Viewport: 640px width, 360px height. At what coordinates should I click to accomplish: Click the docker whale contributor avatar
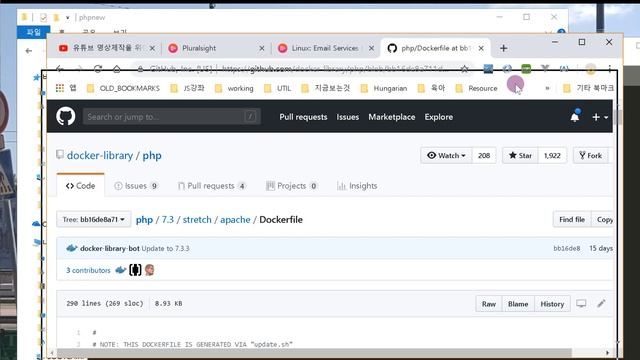(x=120, y=270)
